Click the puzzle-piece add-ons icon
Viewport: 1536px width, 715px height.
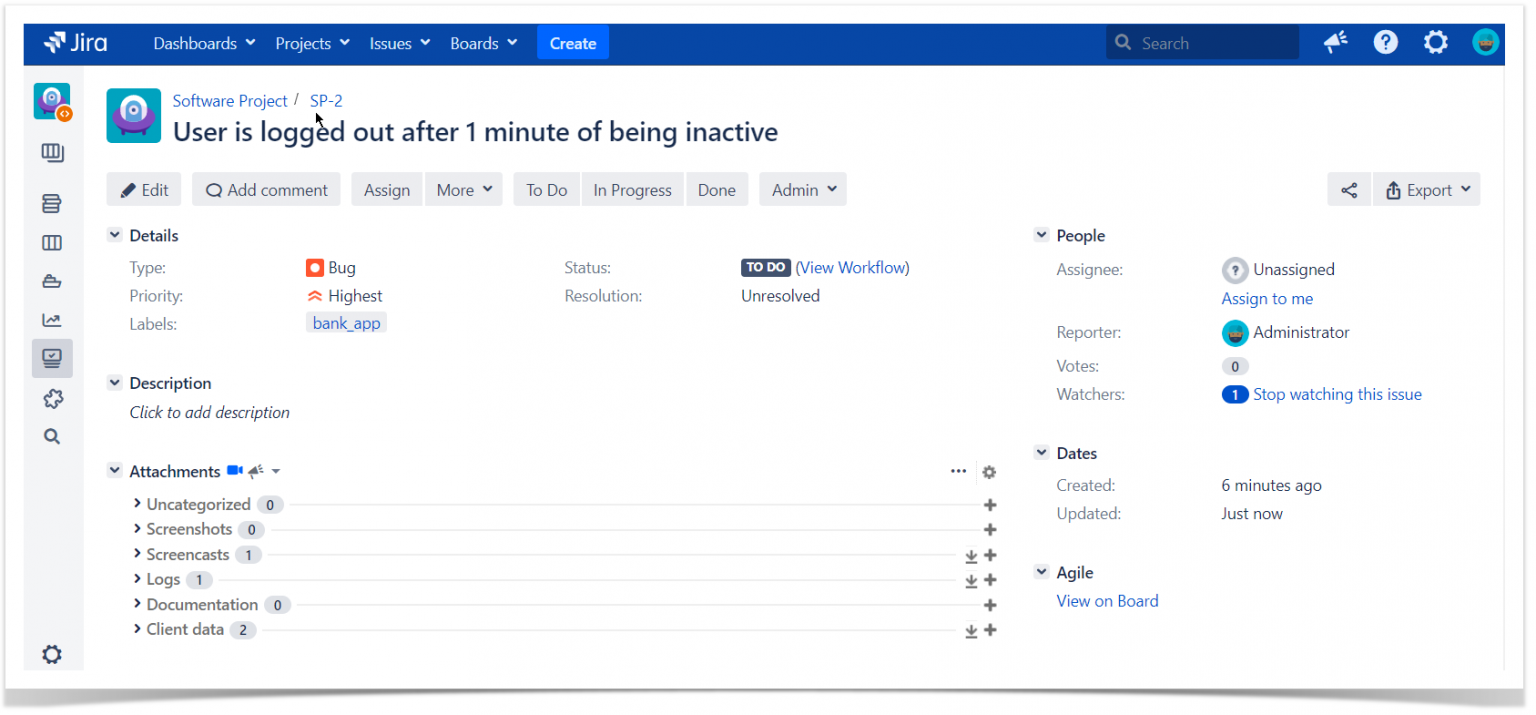click(x=52, y=398)
